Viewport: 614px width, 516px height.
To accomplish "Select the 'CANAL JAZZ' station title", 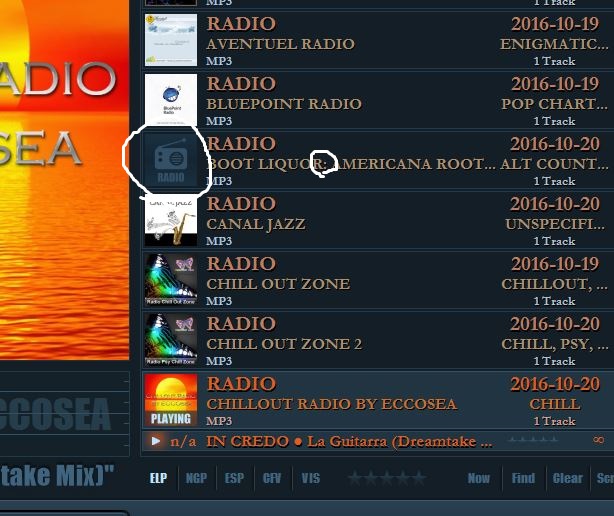I will click(256, 224).
